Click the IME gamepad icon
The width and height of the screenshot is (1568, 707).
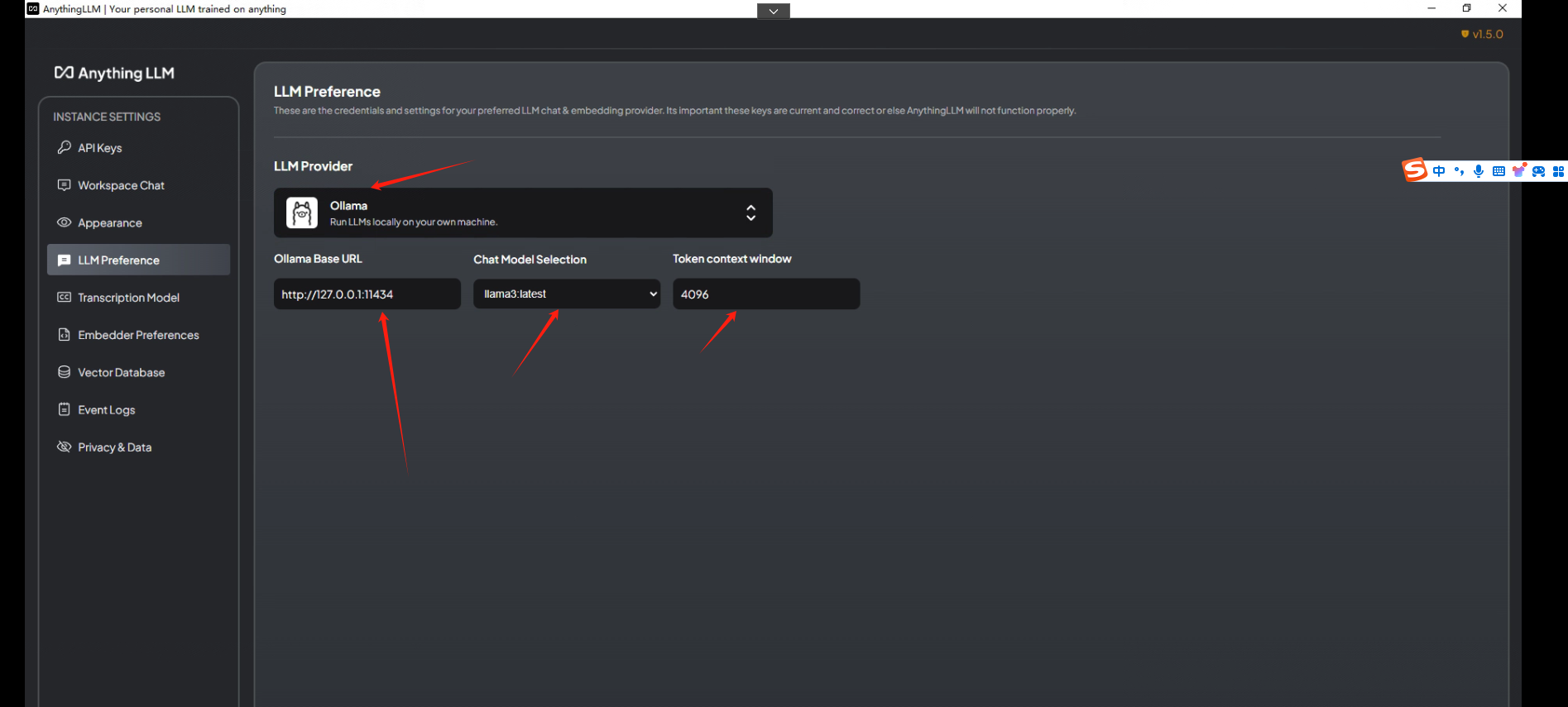pyautogui.click(x=1538, y=171)
